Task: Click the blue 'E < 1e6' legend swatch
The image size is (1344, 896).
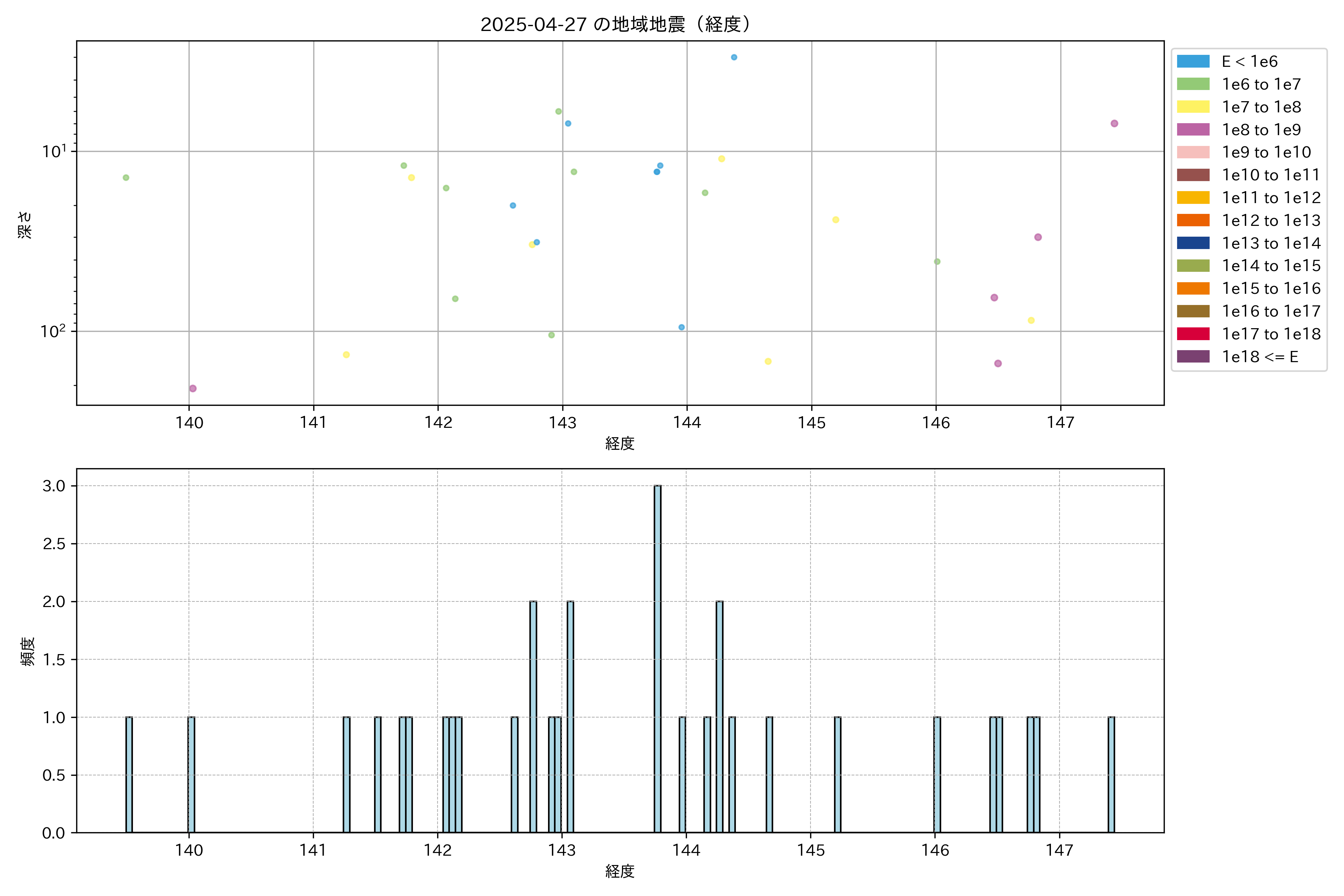Action: (x=1192, y=62)
